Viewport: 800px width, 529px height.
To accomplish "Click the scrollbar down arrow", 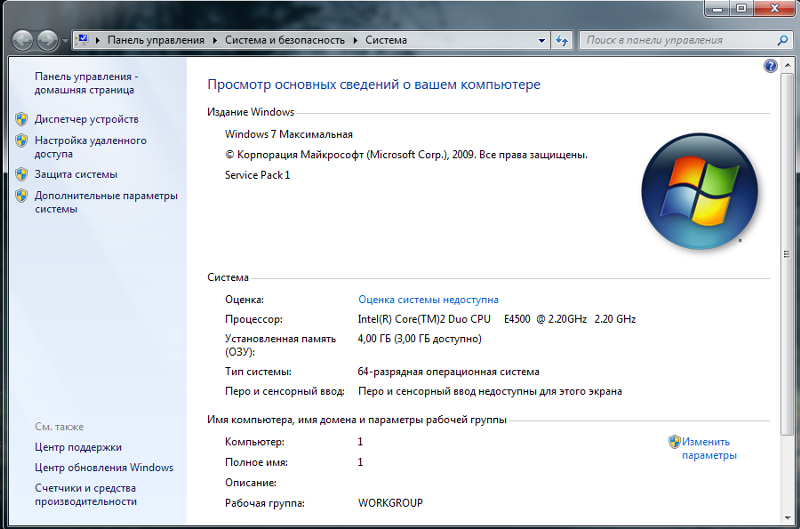I will click(x=787, y=518).
